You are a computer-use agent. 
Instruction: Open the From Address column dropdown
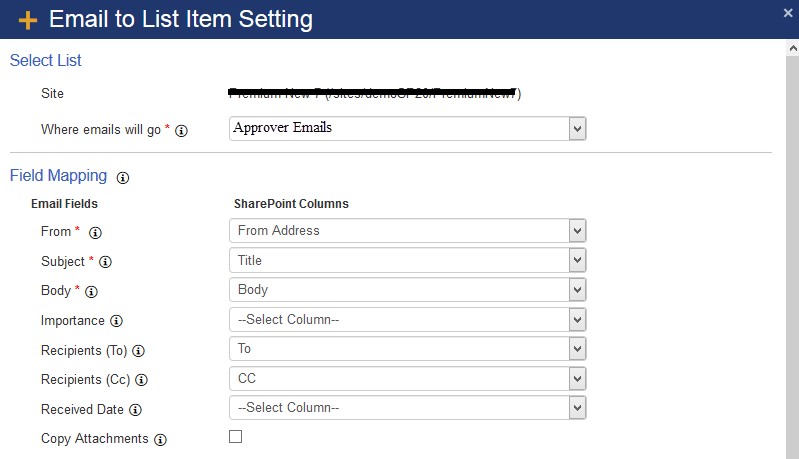(x=407, y=231)
